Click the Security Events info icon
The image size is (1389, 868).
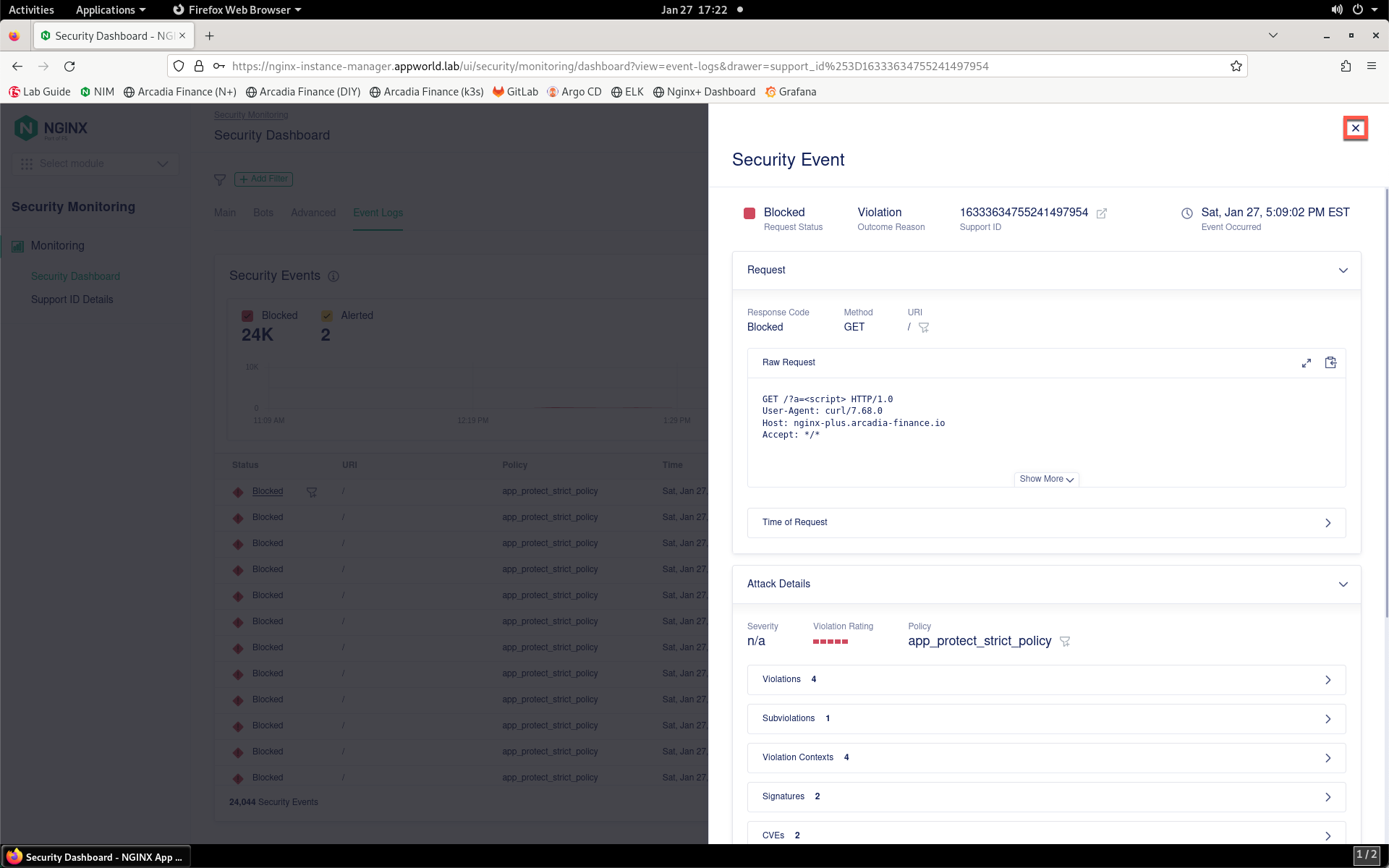[x=334, y=276]
